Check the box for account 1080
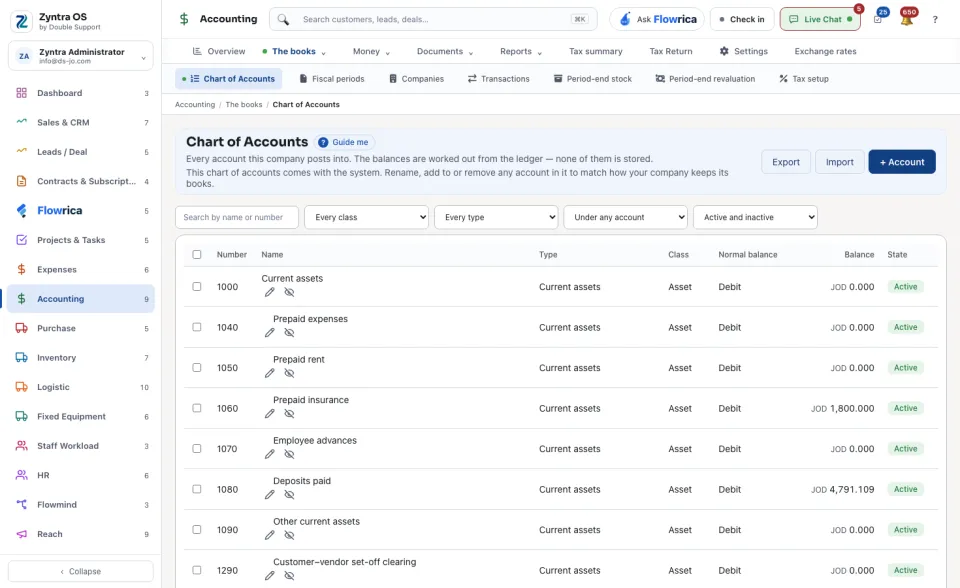The image size is (960, 588). click(x=197, y=488)
